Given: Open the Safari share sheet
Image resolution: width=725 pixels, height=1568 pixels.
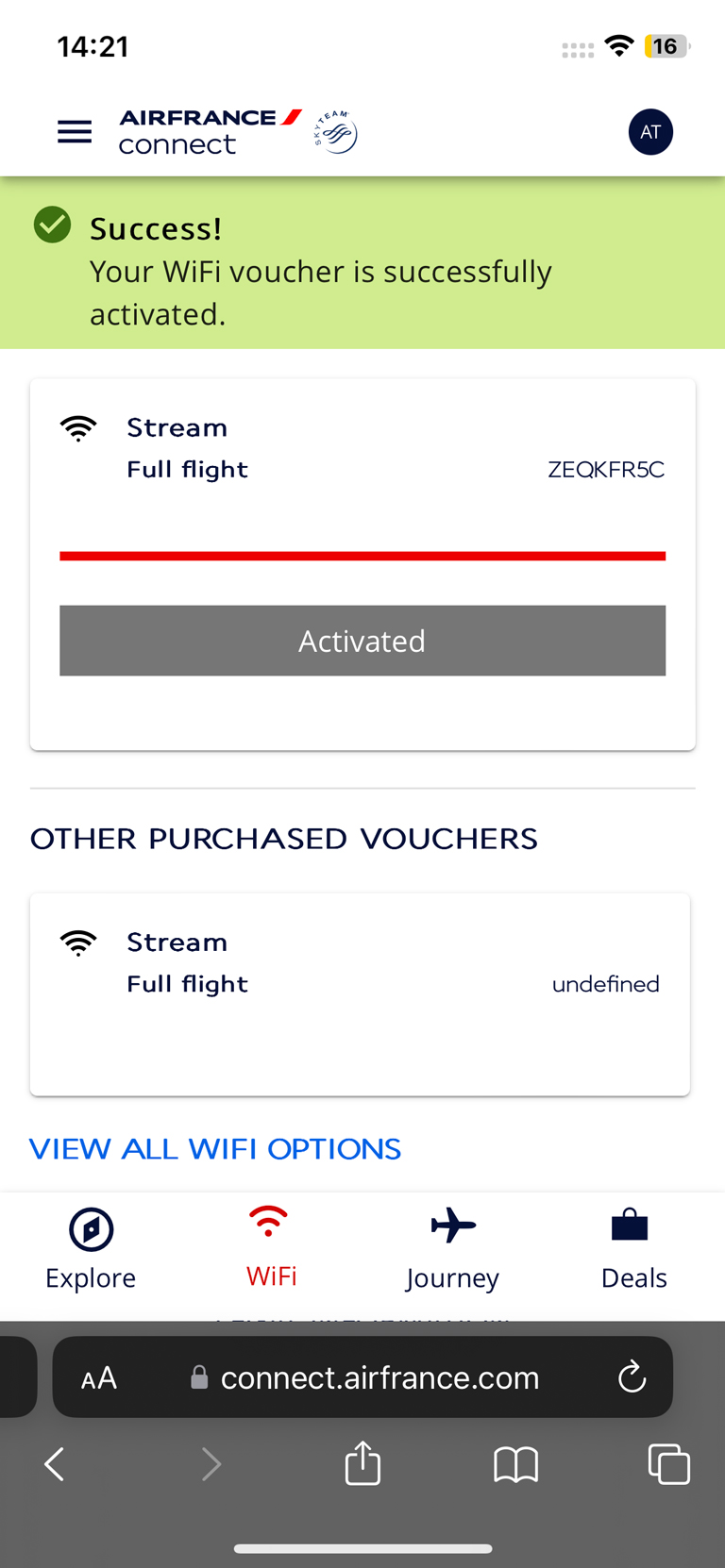Looking at the screenshot, I should (x=362, y=1464).
